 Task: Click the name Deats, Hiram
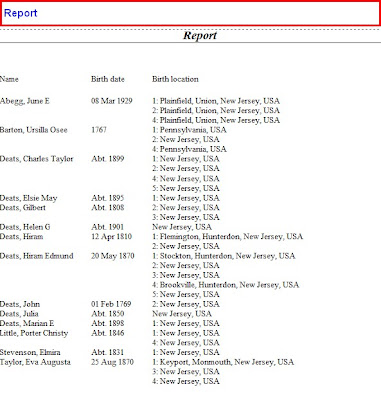(x=21, y=236)
